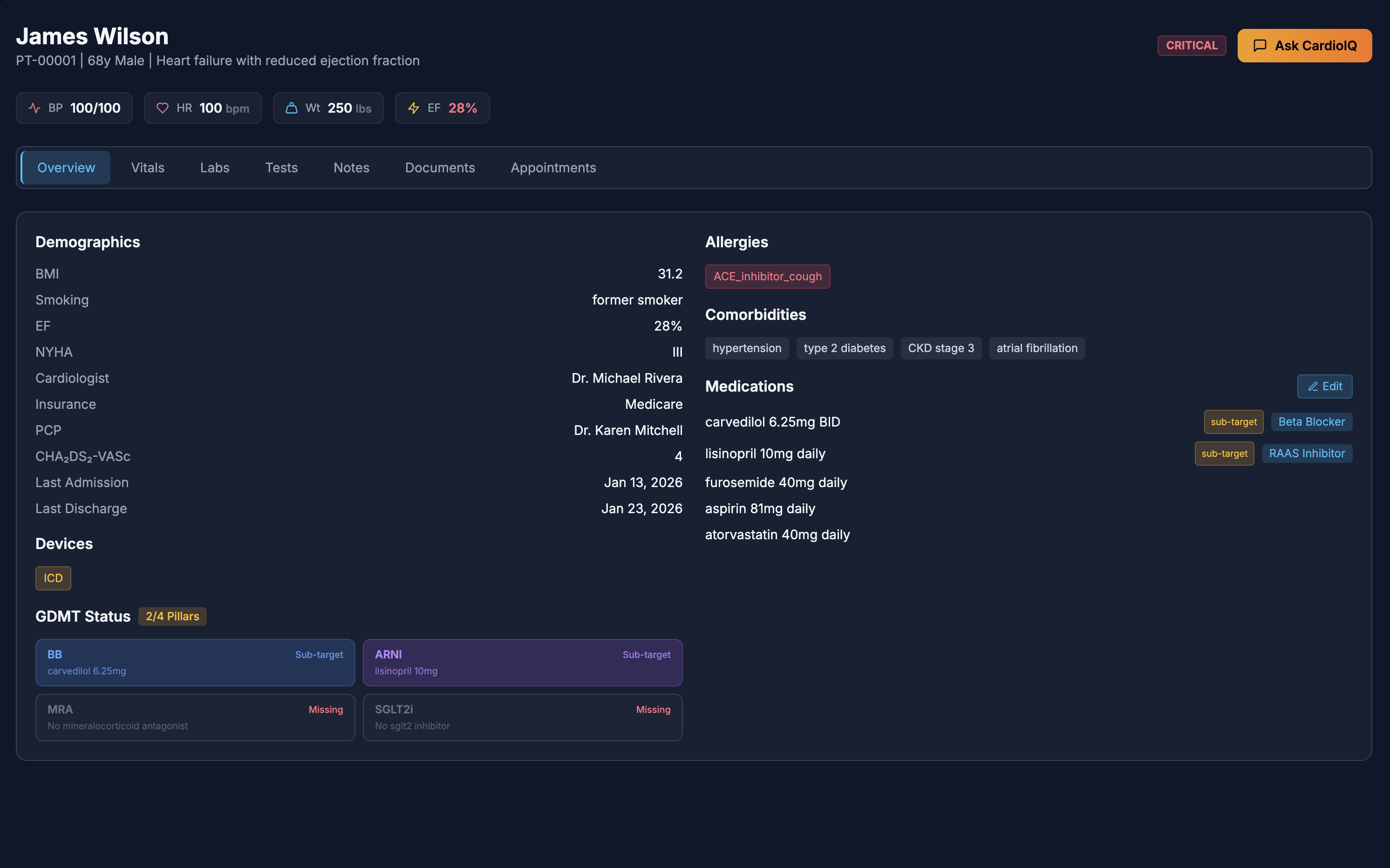Click the chat bubble icon in Ask CardioIQ
Viewport: 1390px width, 868px height.
pyautogui.click(x=1260, y=45)
